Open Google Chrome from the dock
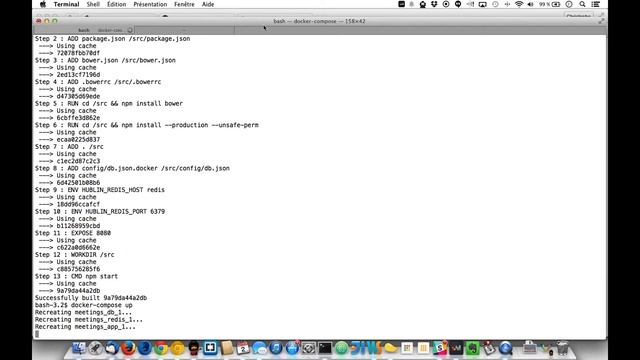This screenshot has height=360, width=640. coord(161,348)
